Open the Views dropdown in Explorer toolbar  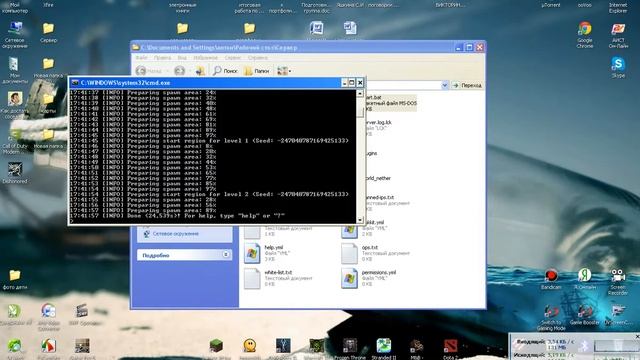284,71
